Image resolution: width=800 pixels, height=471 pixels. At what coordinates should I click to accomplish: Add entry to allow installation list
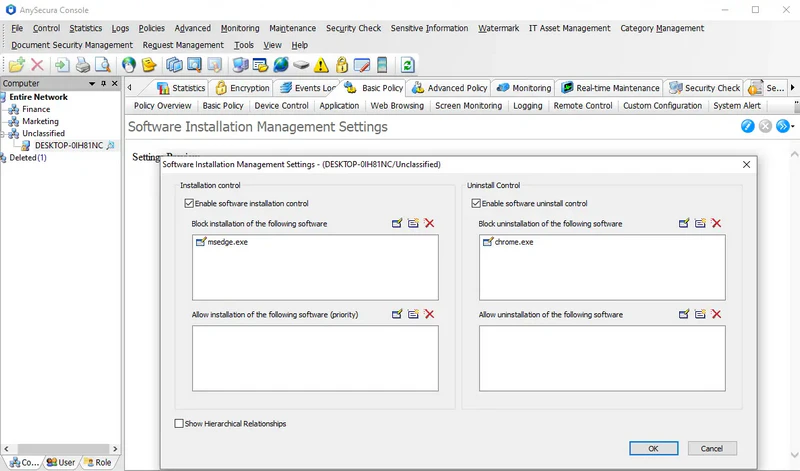(397, 314)
